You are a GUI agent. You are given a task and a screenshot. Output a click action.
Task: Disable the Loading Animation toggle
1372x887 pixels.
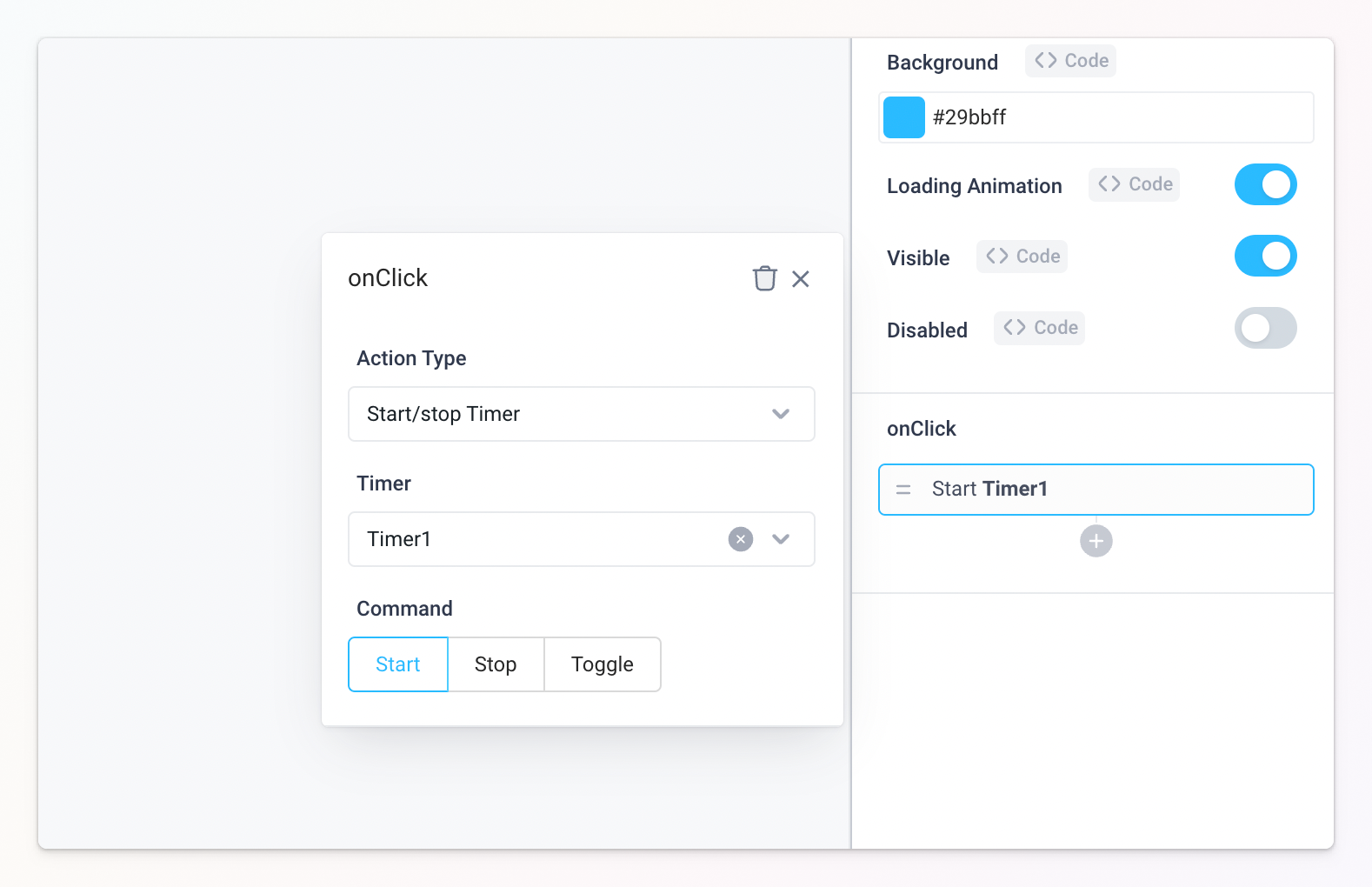[1265, 184]
